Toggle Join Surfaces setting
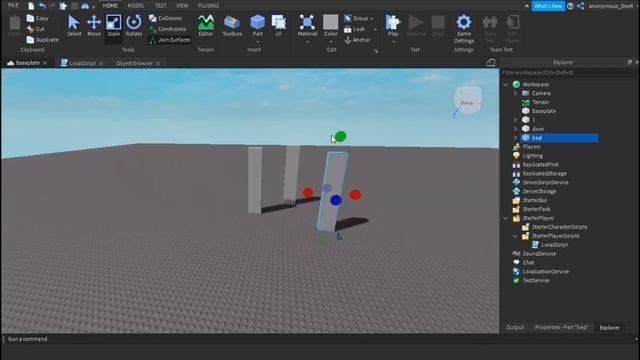Image resolution: width=640 pixels, height=360 pixels. pos(170,40)
